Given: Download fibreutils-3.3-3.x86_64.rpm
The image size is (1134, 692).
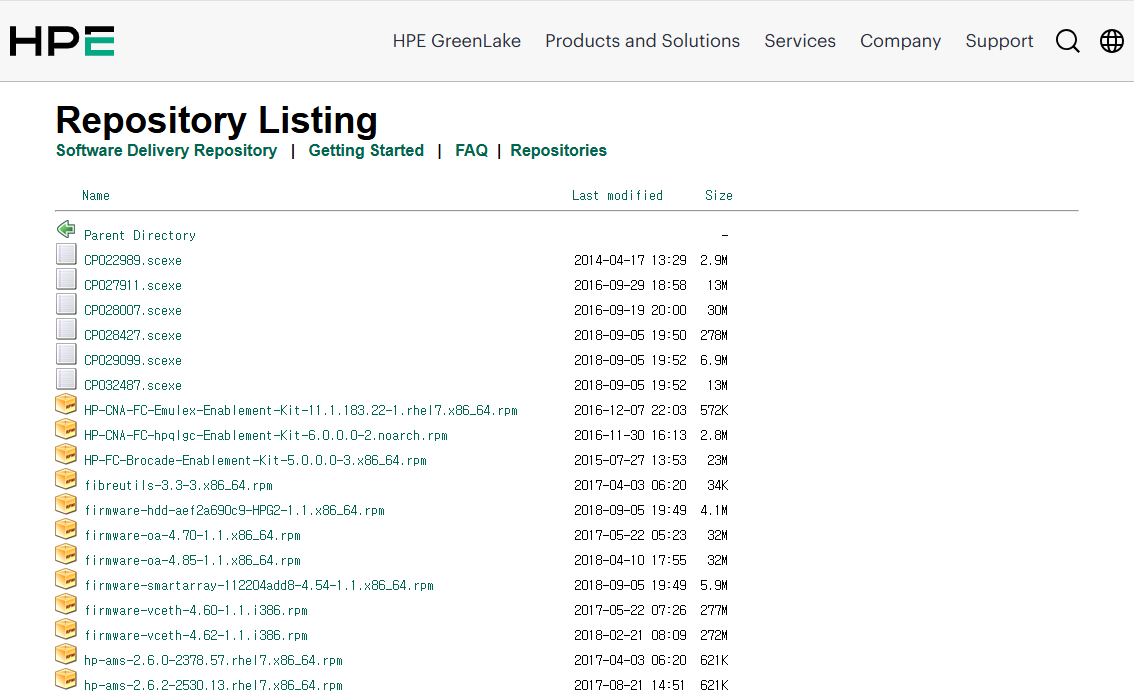Looking at the screenshot, I should click(179, 485).
